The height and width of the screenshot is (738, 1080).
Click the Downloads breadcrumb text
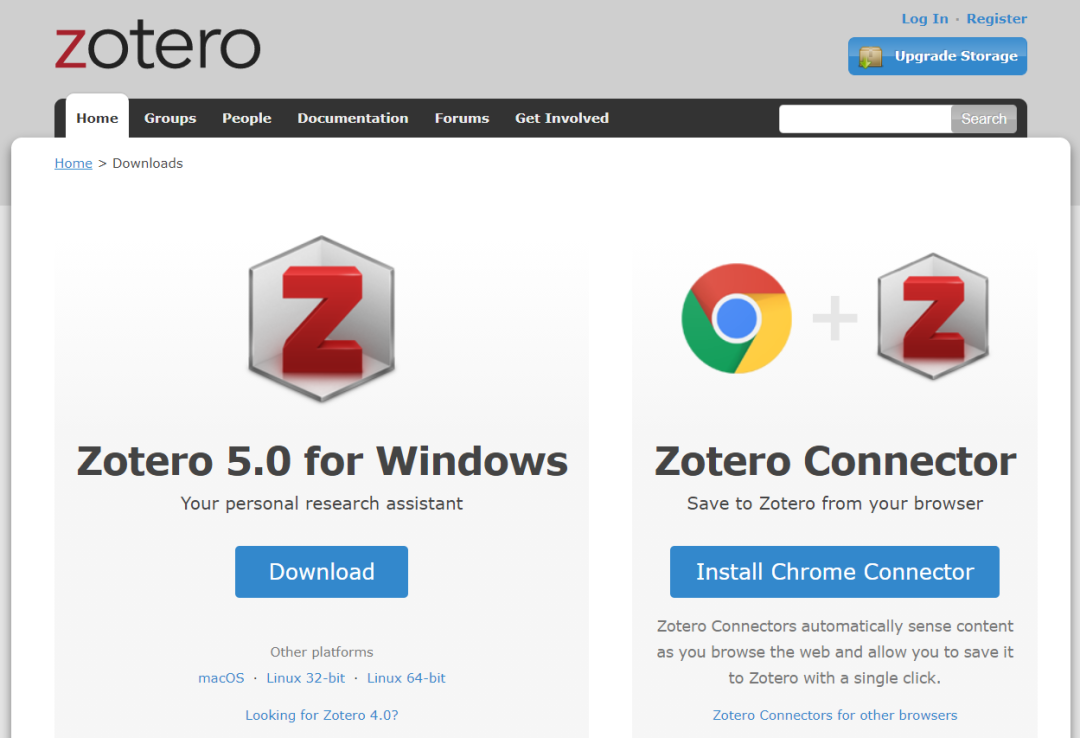tap(147, 163)
